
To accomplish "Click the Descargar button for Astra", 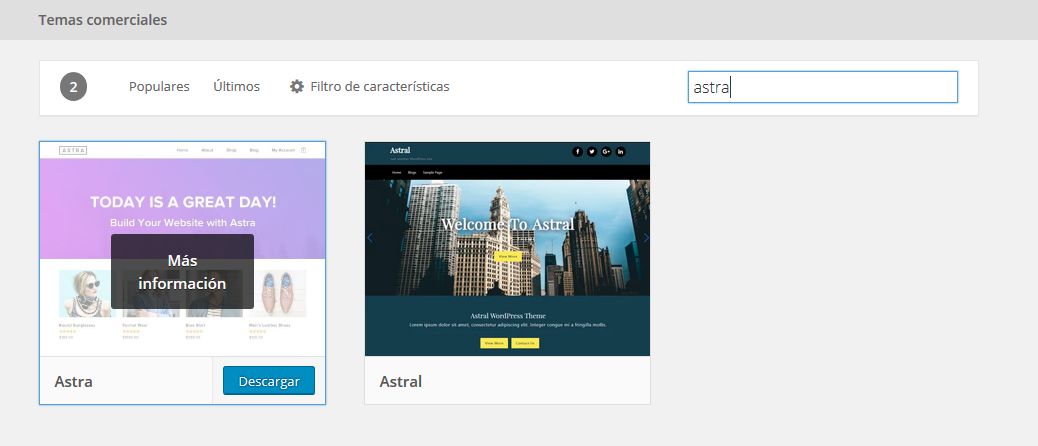I will 269,381.
